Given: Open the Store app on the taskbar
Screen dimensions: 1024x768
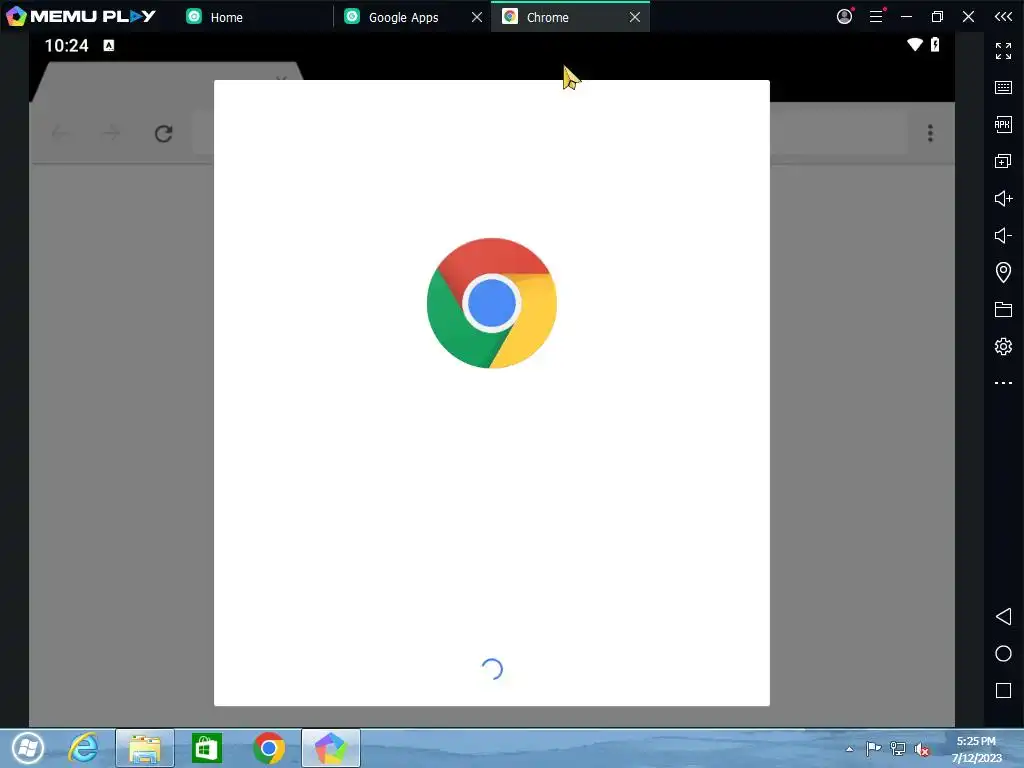Looking at the screenshot, I should [206, 748].
